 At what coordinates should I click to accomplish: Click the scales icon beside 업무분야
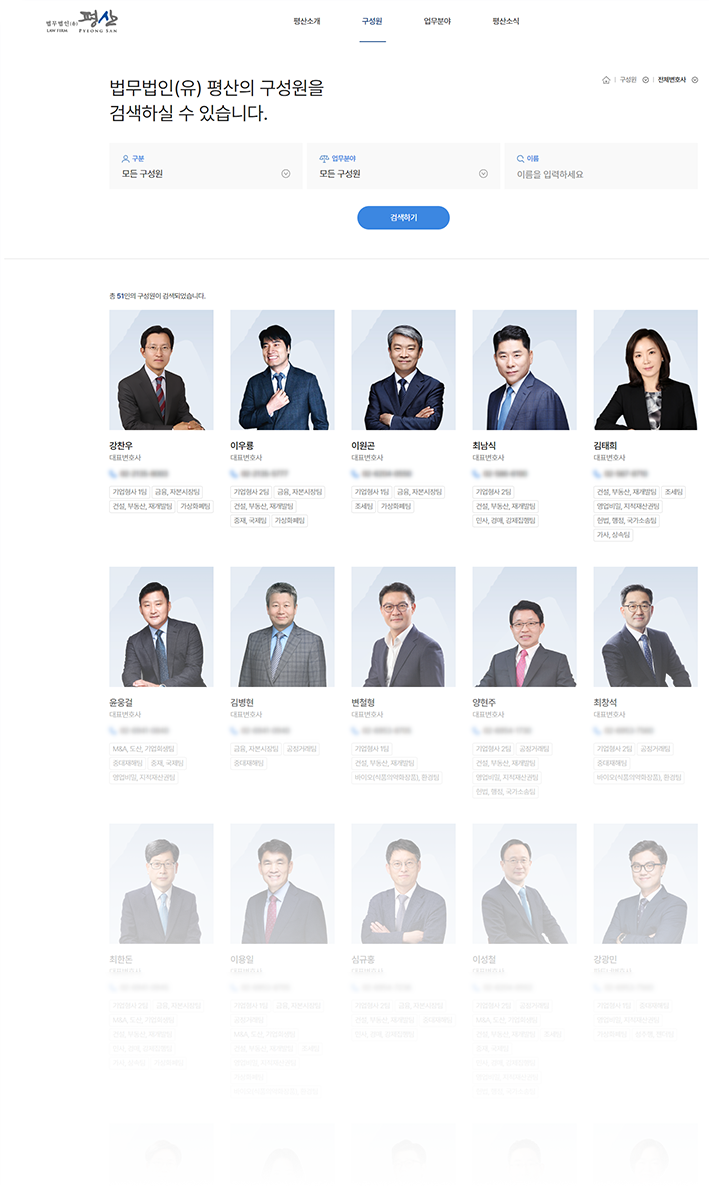(x=324, y=159)
